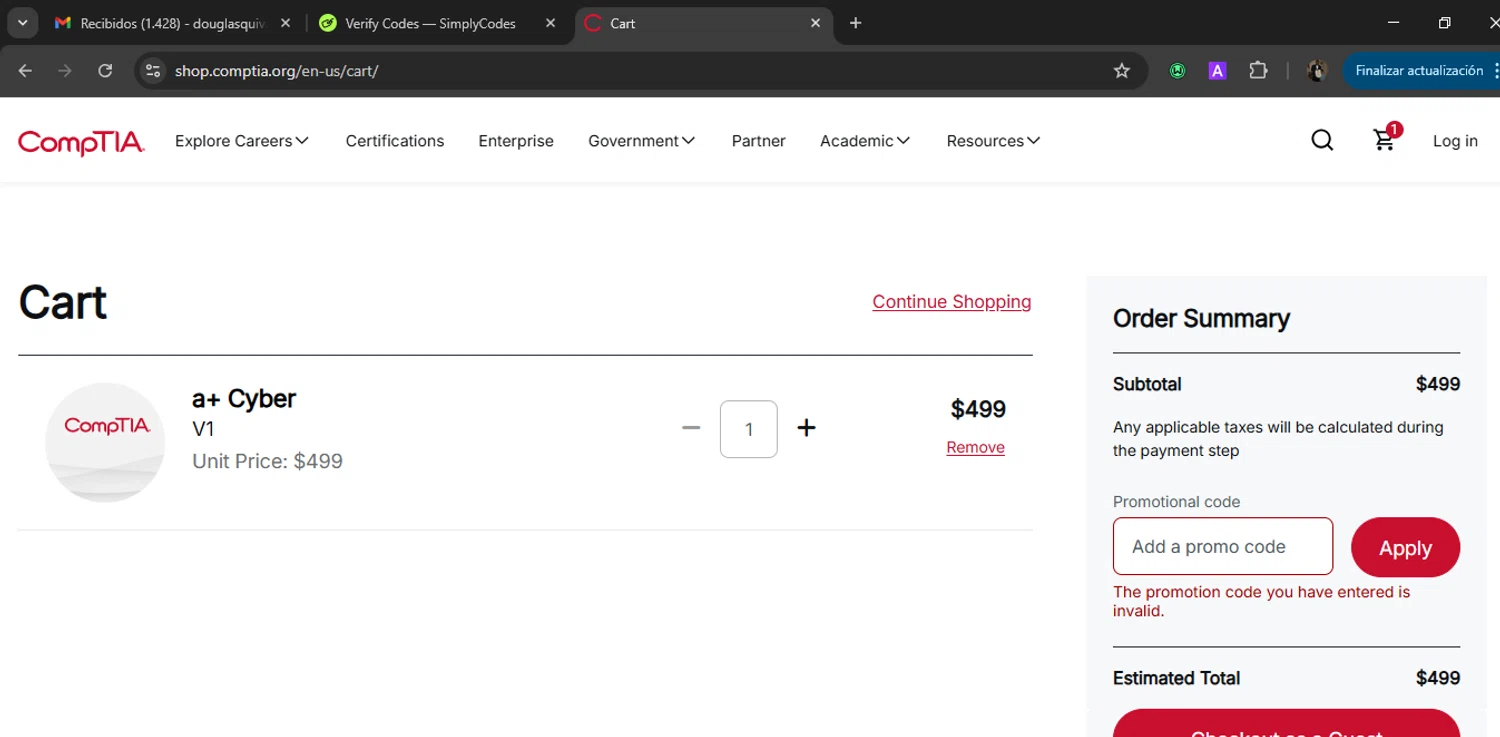This screenshot has height=737, width=1500.
Task: Switch to Verify Codes — SimplyCodes tab
Action: tap(430, 23)
